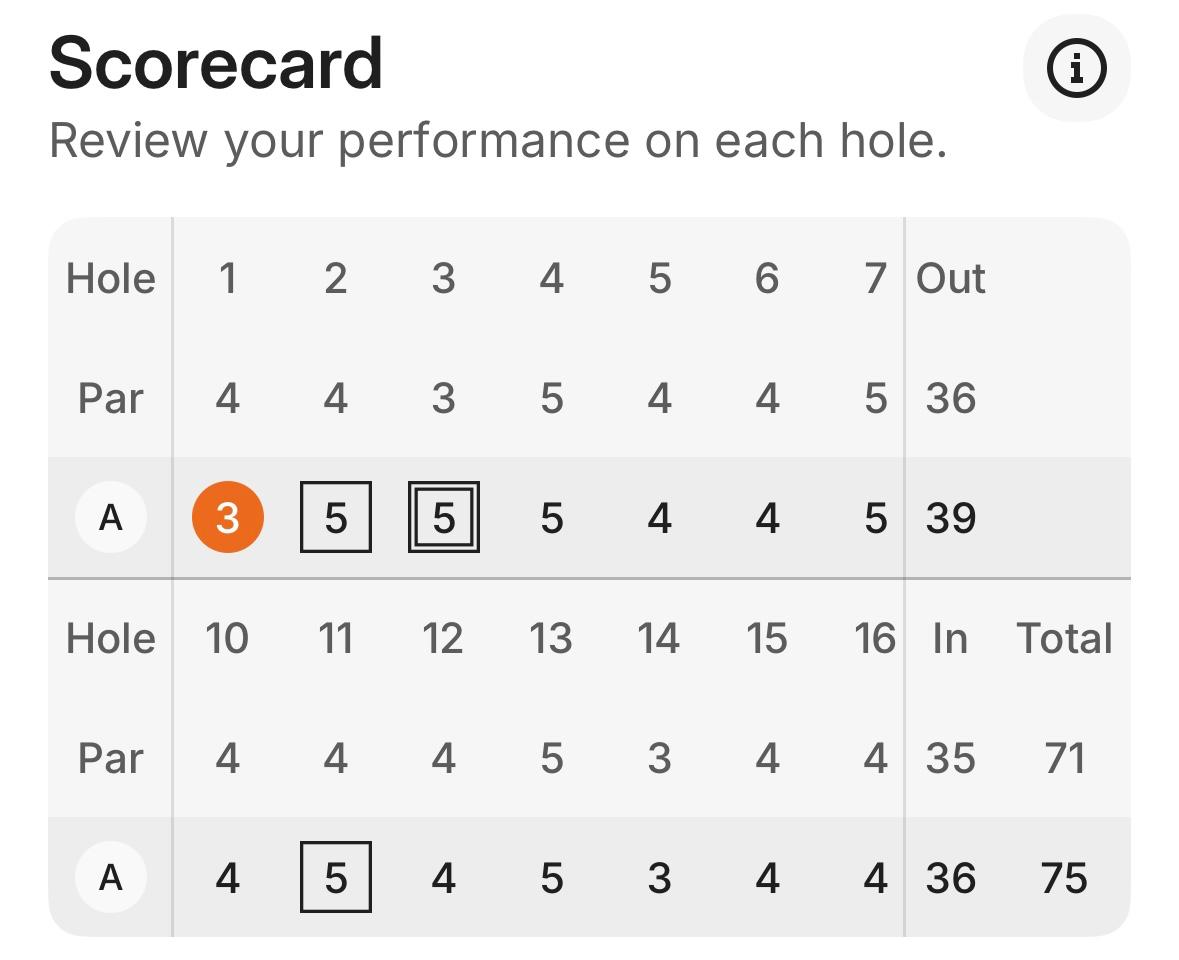
Task: Tap the overall Total score of 75
Action: click(1064, 878)
